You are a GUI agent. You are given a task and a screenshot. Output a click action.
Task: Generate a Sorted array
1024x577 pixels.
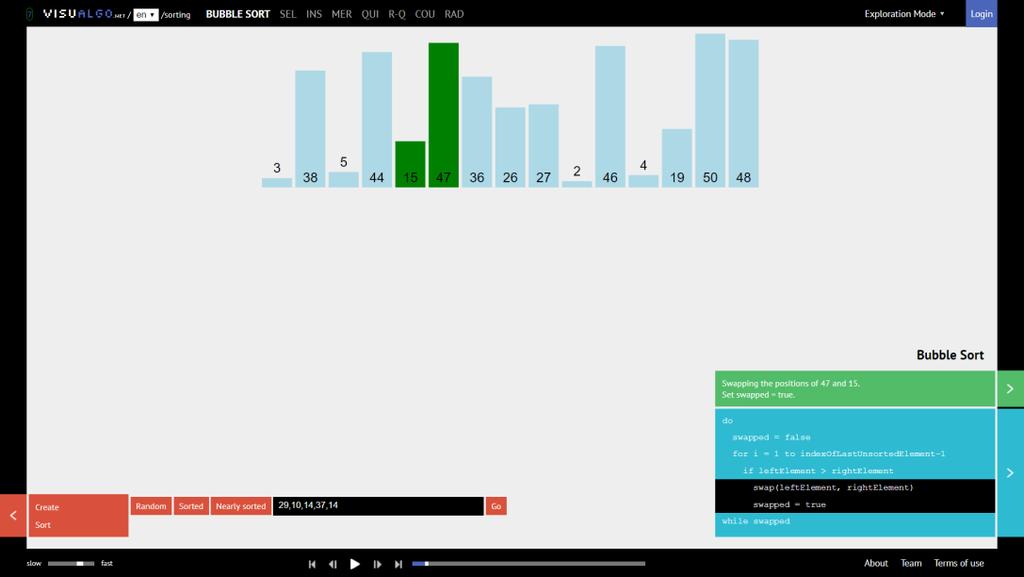[191, 506]
